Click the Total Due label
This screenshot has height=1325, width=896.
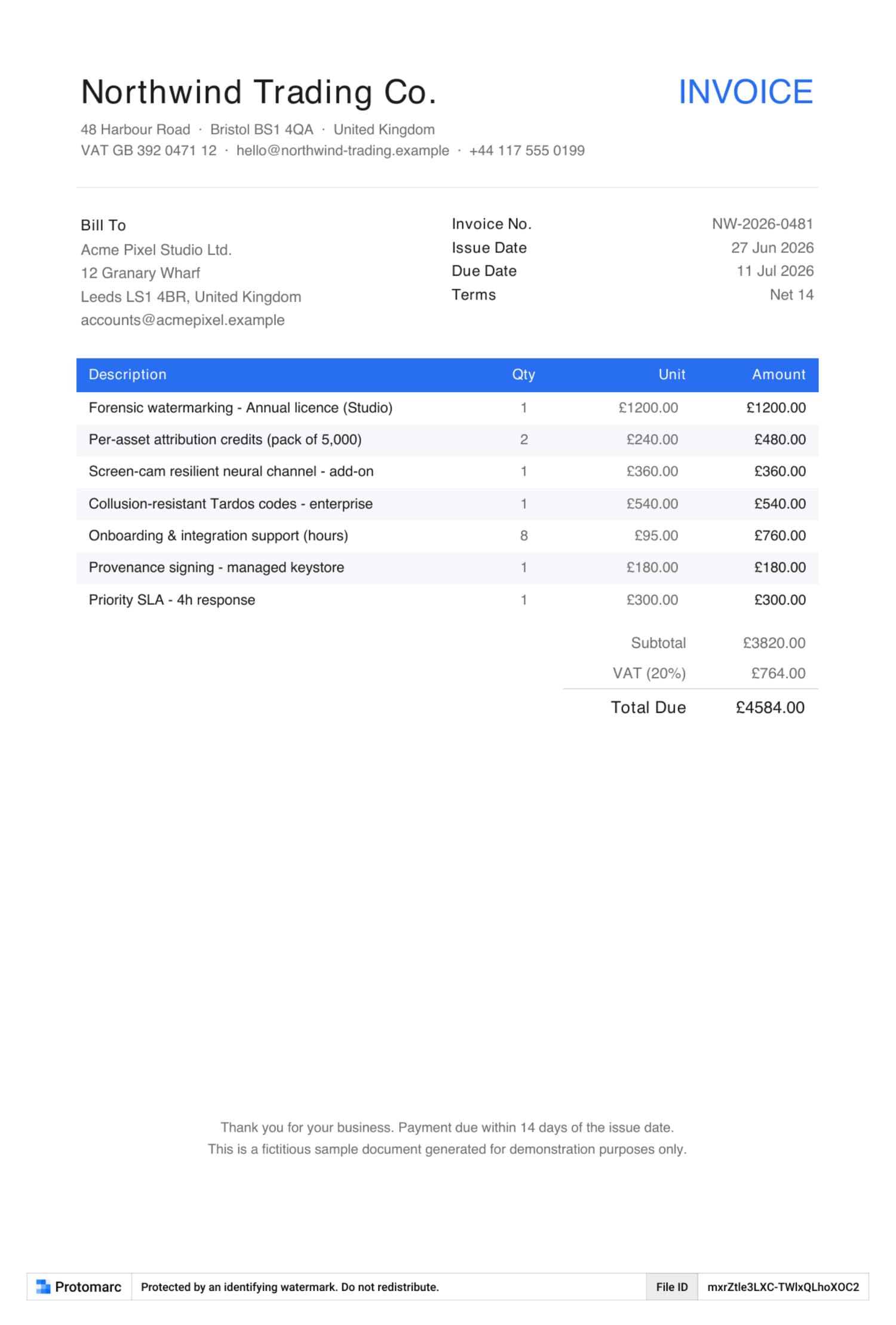click(x=648, y=708)
